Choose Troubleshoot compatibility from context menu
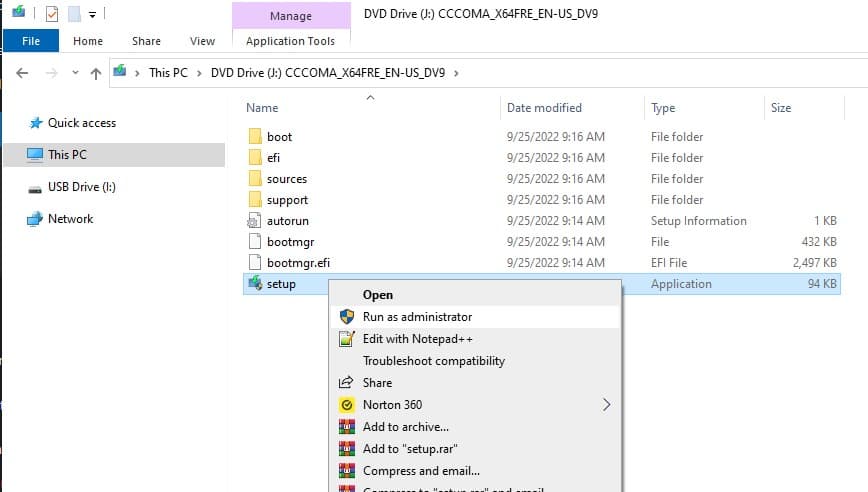The height and width of the screenshot is (492, 868). 433,361
